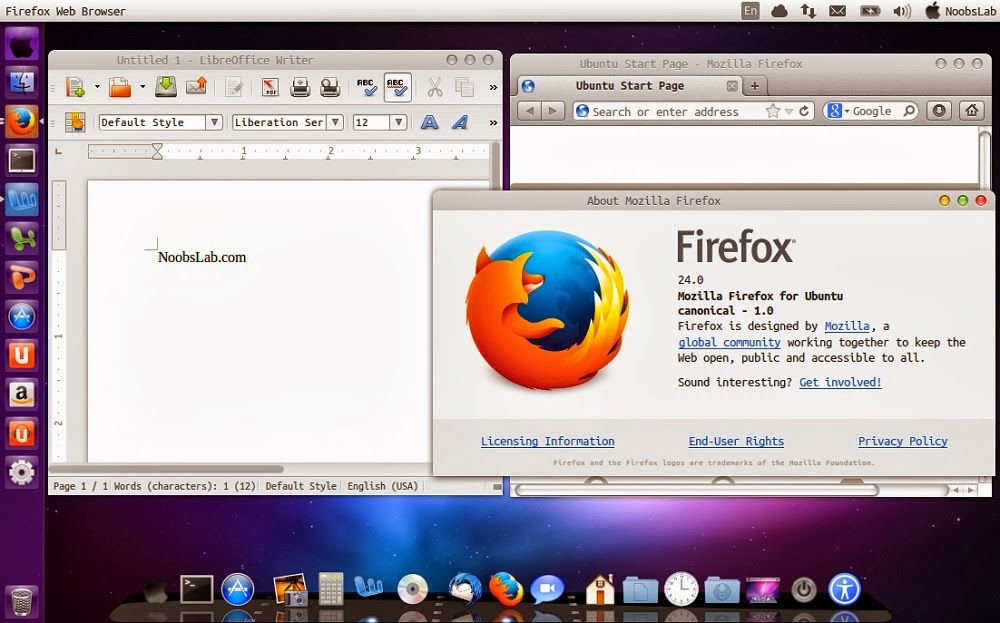Open the clock icon in bottom dock
This screenshot has width=1000, height=623.
click(681, 588)
